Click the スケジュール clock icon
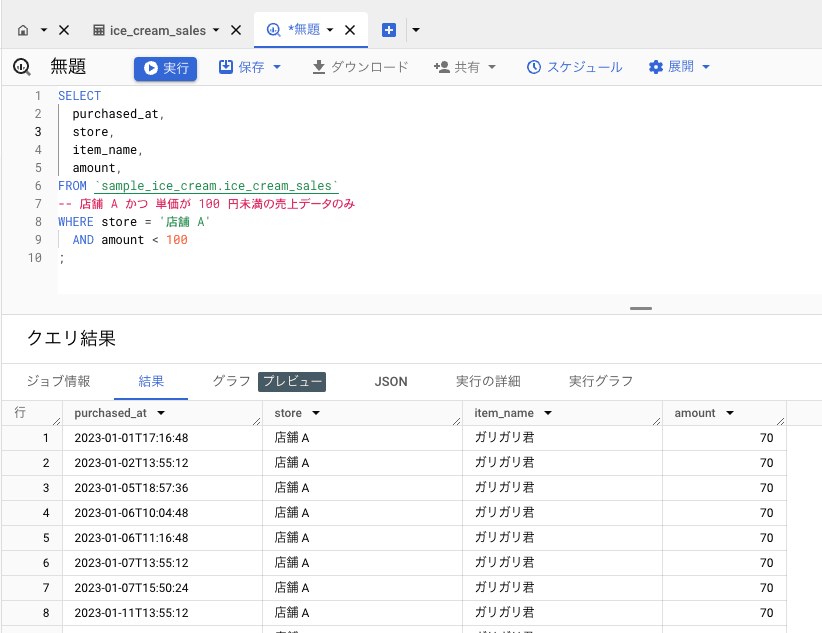 coord(534,67)
